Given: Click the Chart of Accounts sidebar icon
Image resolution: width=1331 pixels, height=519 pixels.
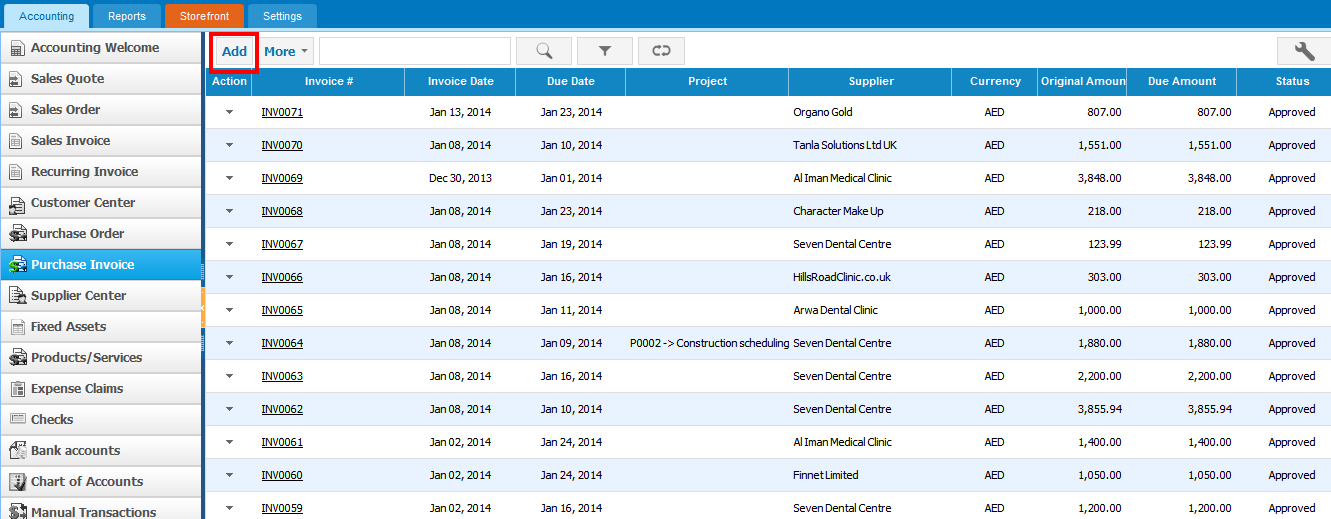Looking at the screenshot, I should click(x=16, y=482).
